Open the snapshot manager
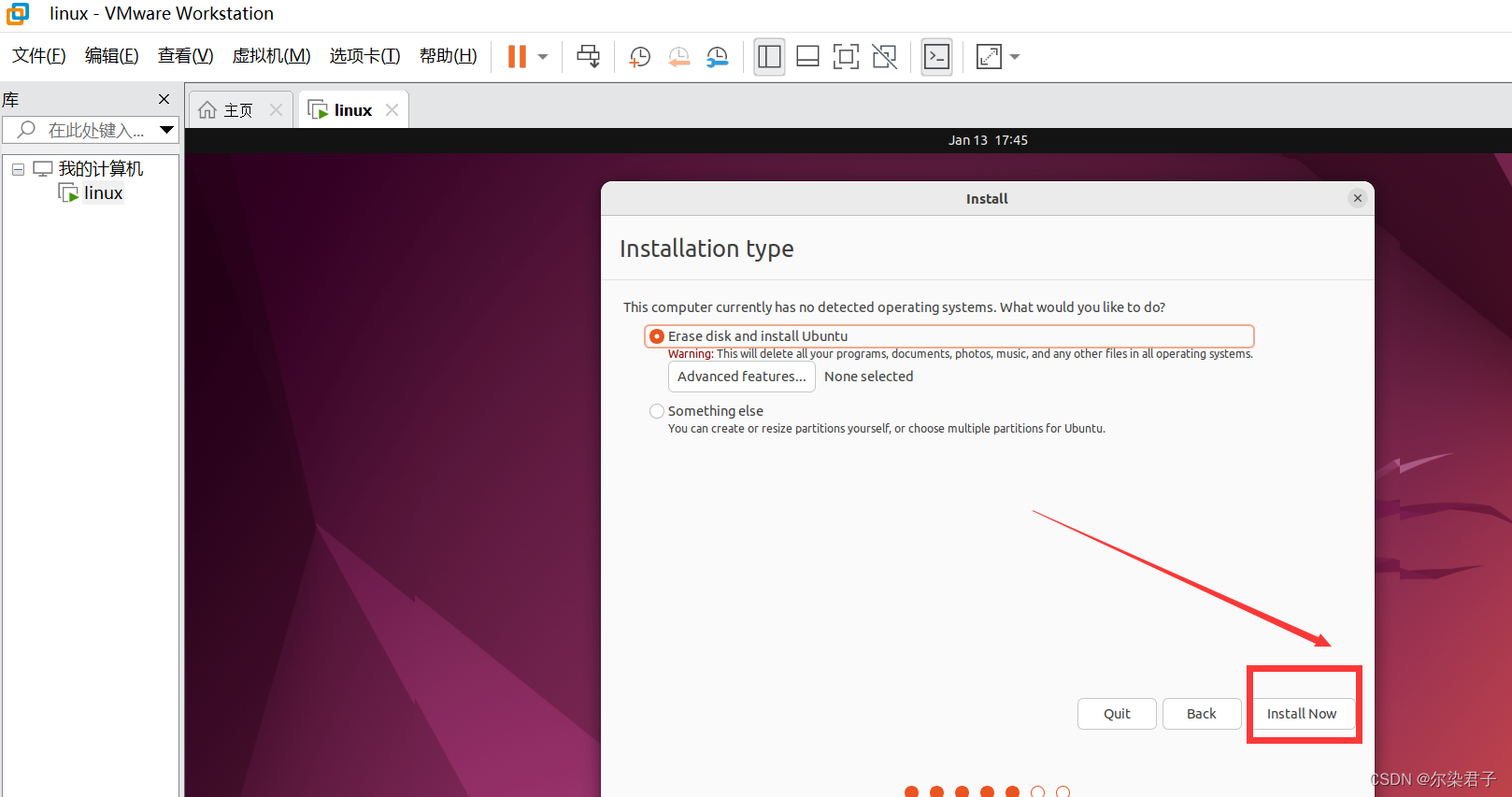The height and width of the screenshot is (797, 1512). (x=718, y=57)
